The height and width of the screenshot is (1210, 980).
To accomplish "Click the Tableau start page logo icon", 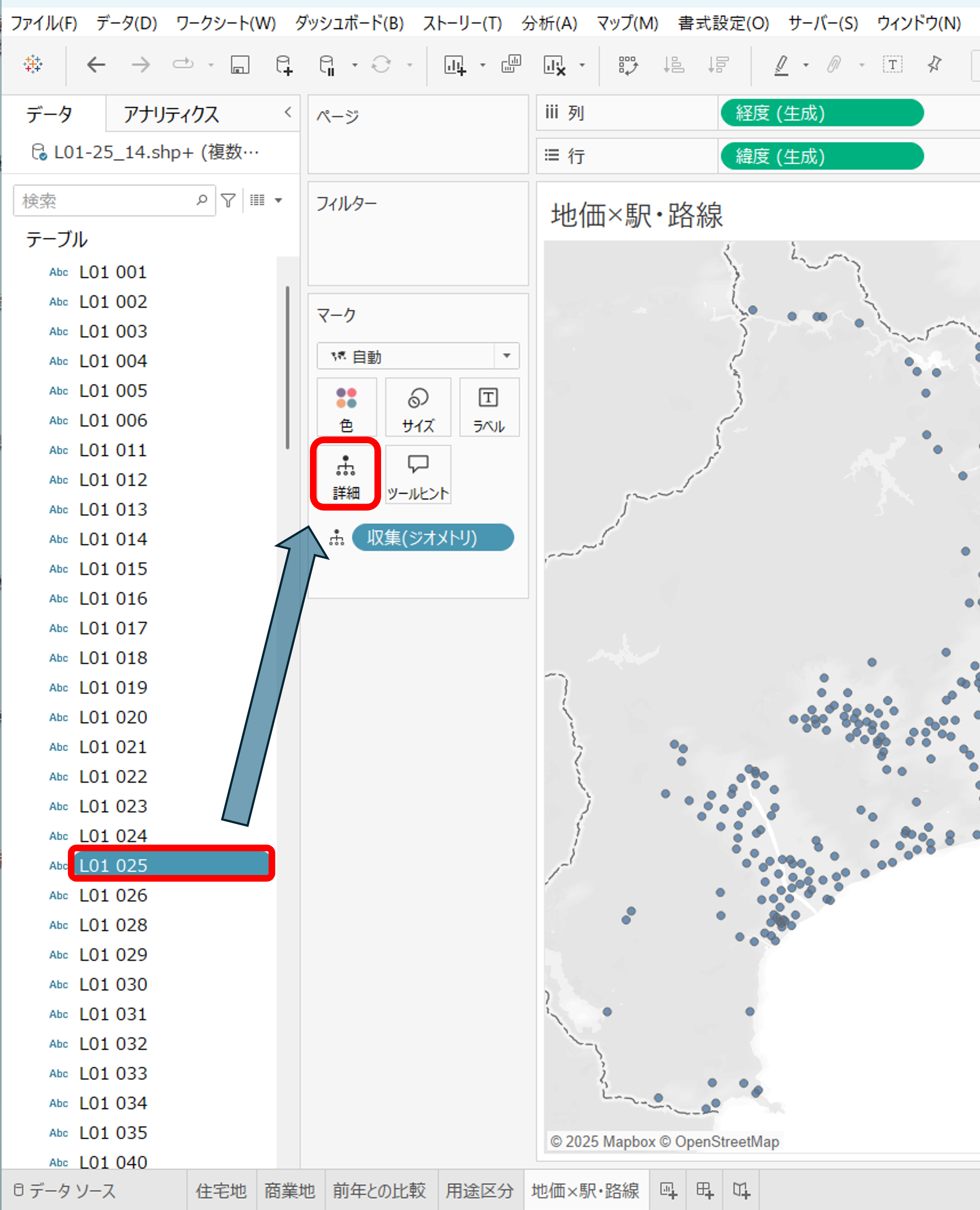I will 33,65.
